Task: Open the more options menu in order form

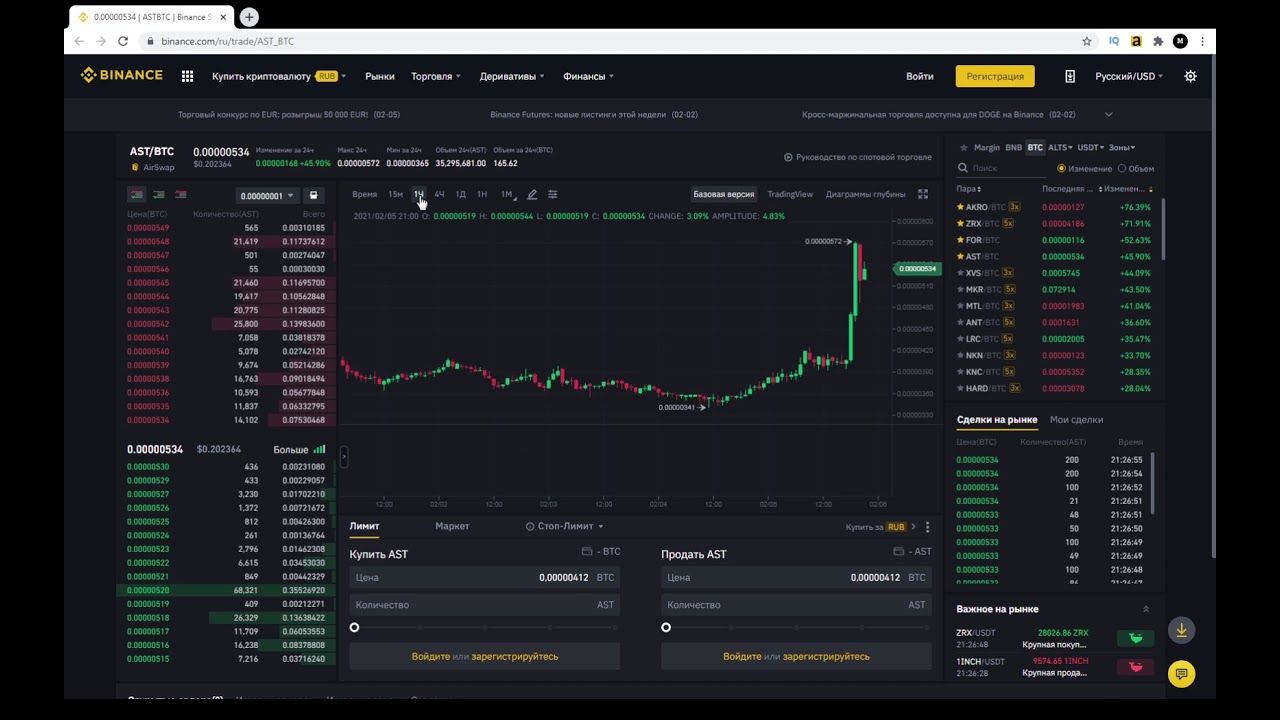Action: click(927, 527)
